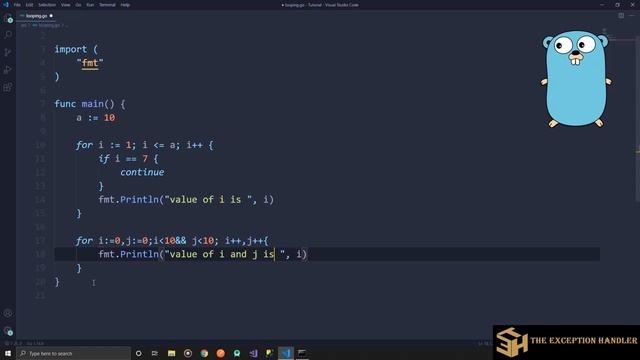Click the 'a := 10' statement
Screen dimensions: 640x360
tap(96, 118)
